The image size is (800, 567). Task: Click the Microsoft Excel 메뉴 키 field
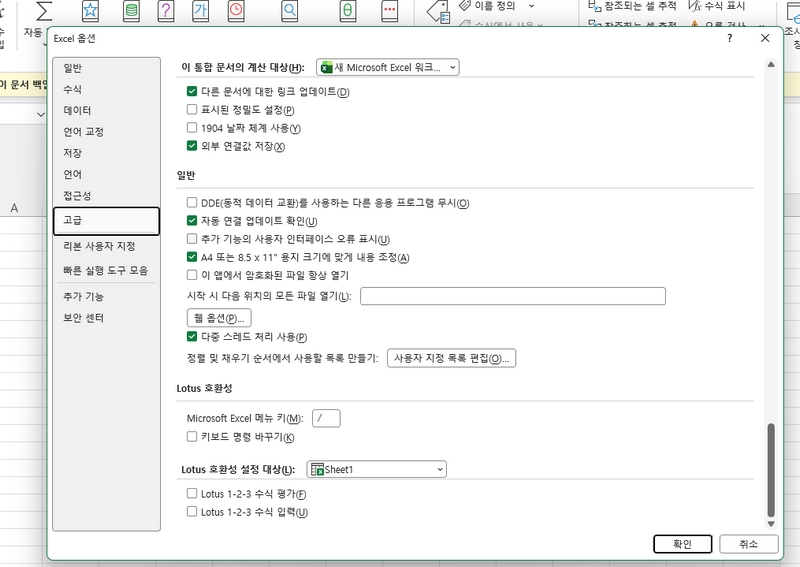click(x=326, y=418)
